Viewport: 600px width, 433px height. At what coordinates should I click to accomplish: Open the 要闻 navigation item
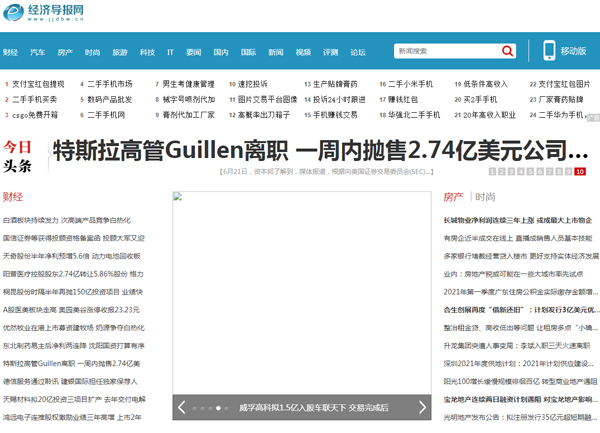pyautogui.click(x=194, y=52)
